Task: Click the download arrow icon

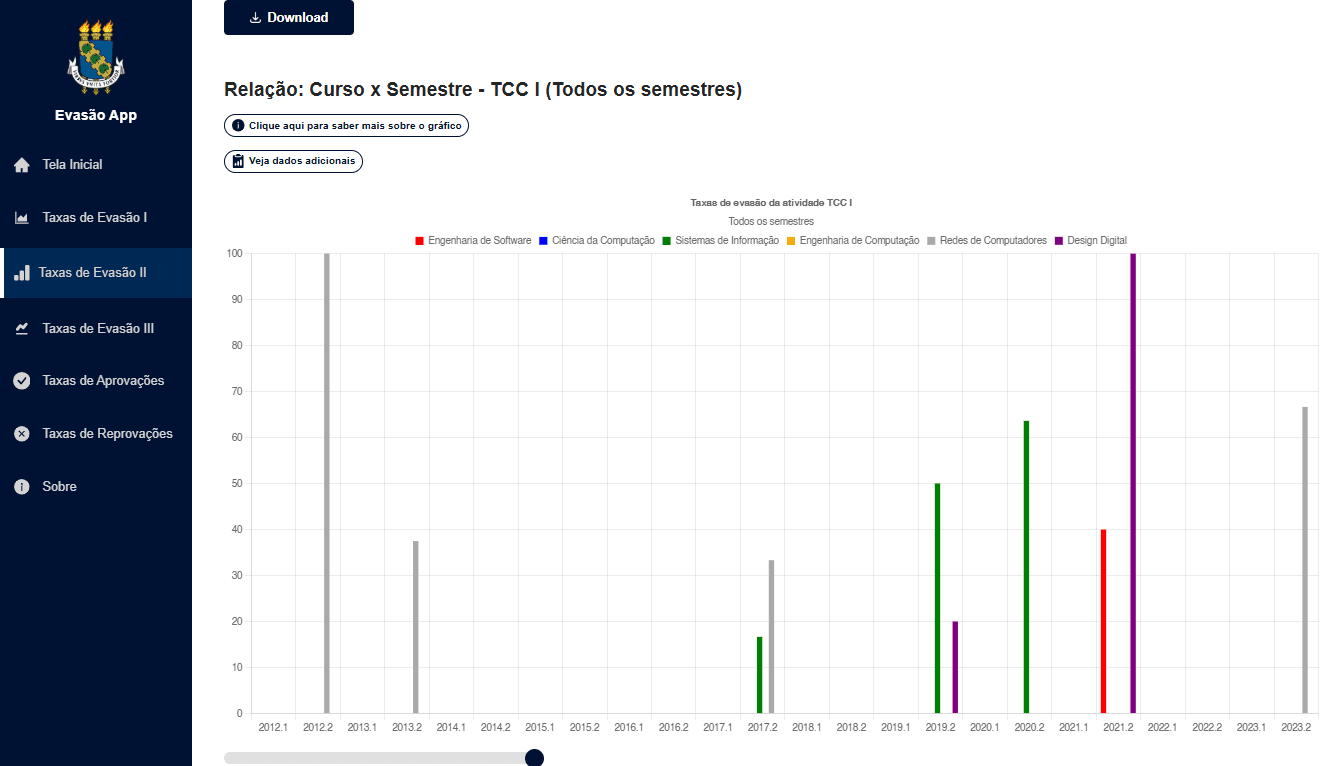Action: click(255, 17)
